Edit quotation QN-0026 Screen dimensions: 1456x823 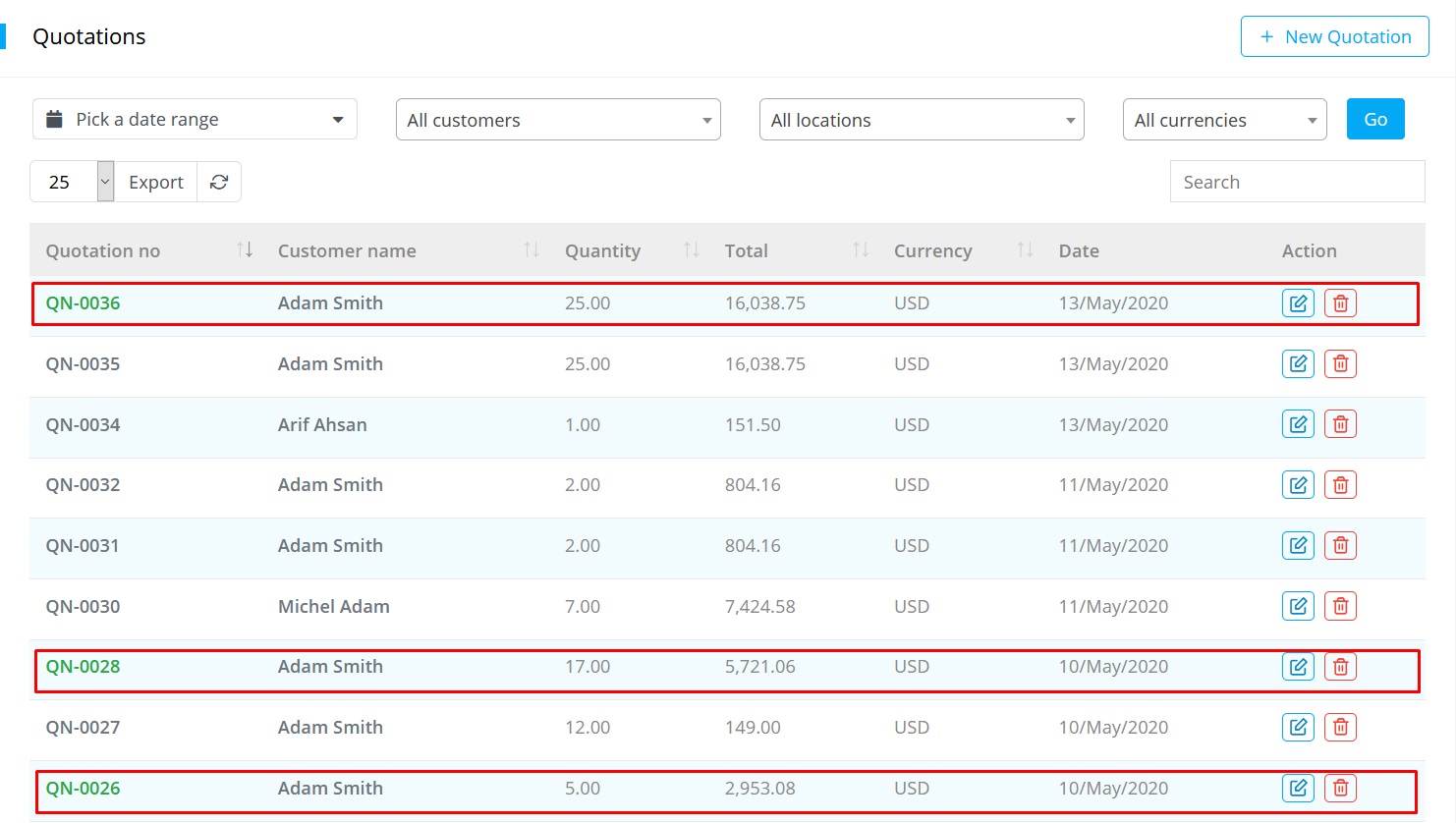tap(1298, 789)
